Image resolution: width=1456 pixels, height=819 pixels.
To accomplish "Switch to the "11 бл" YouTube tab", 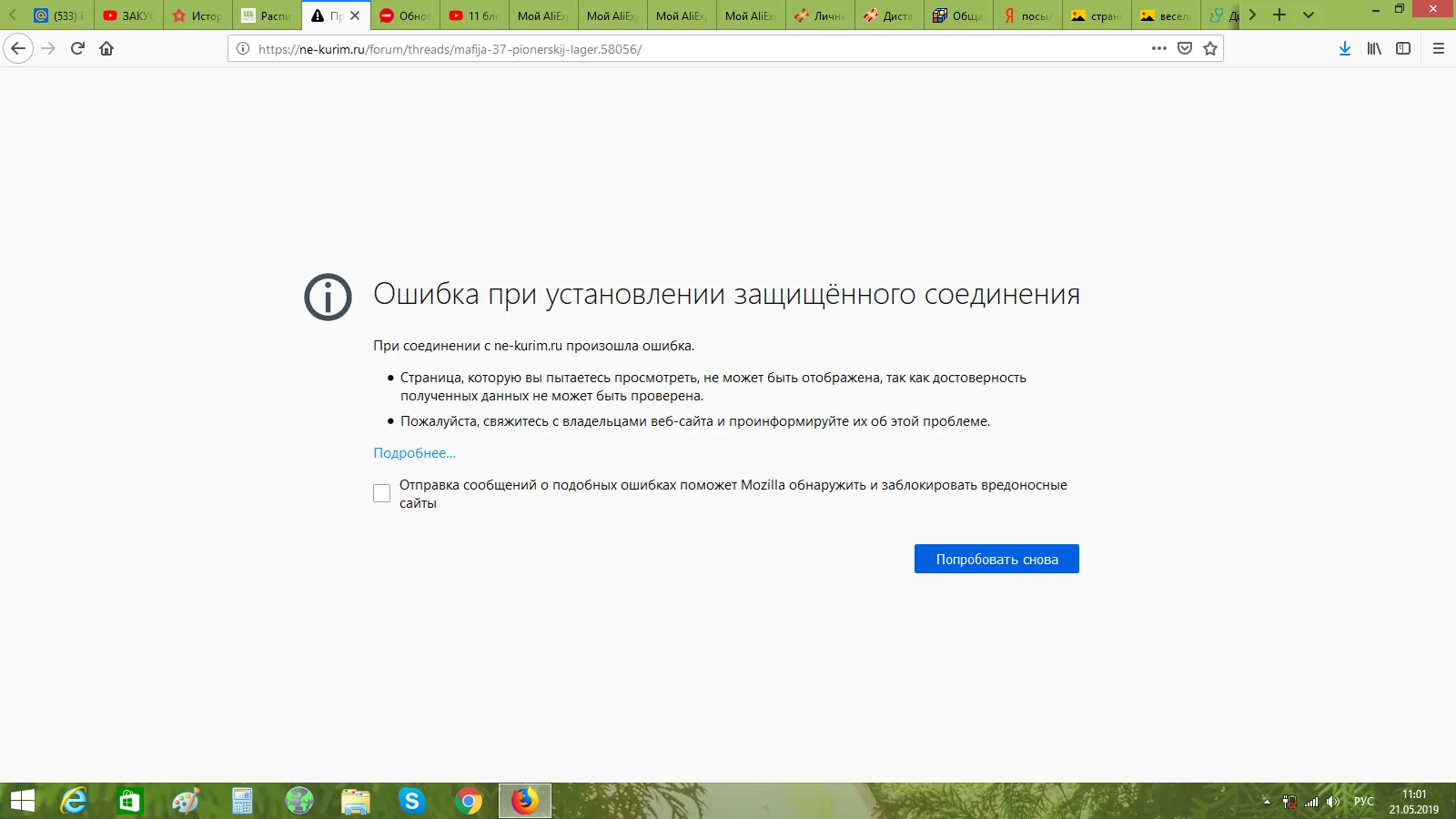I will click(x=474, y=15).
